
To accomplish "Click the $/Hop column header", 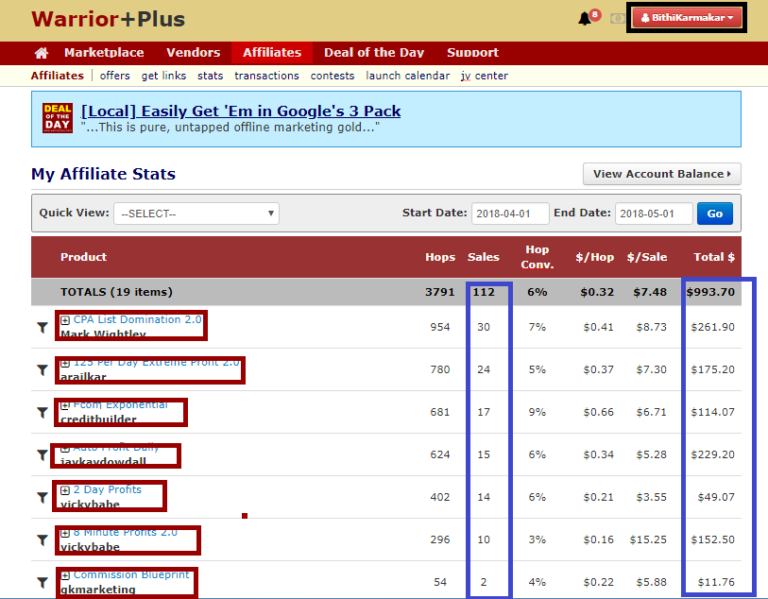I will click(595, 257).
